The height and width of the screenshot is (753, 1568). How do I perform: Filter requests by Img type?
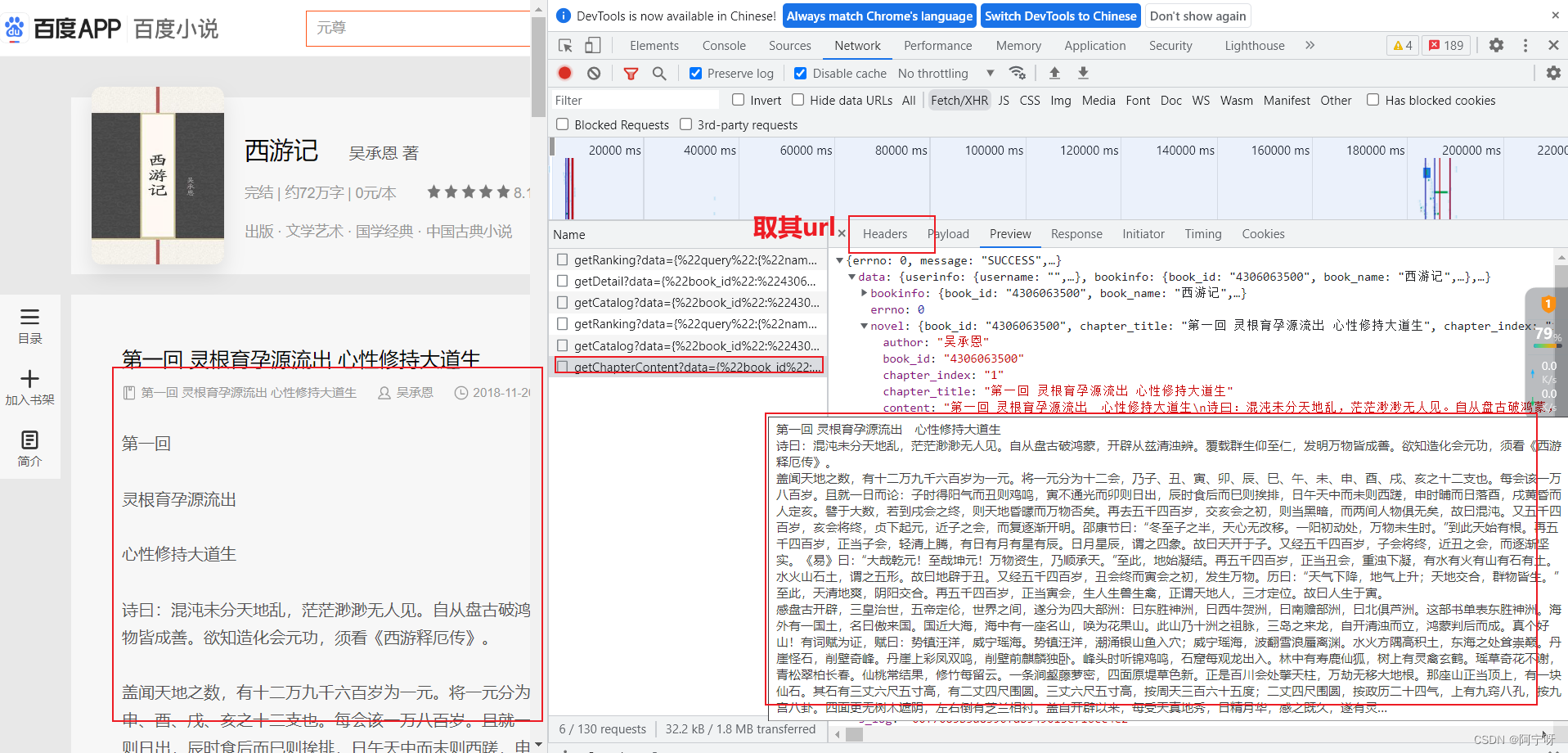click(1061, 100)
